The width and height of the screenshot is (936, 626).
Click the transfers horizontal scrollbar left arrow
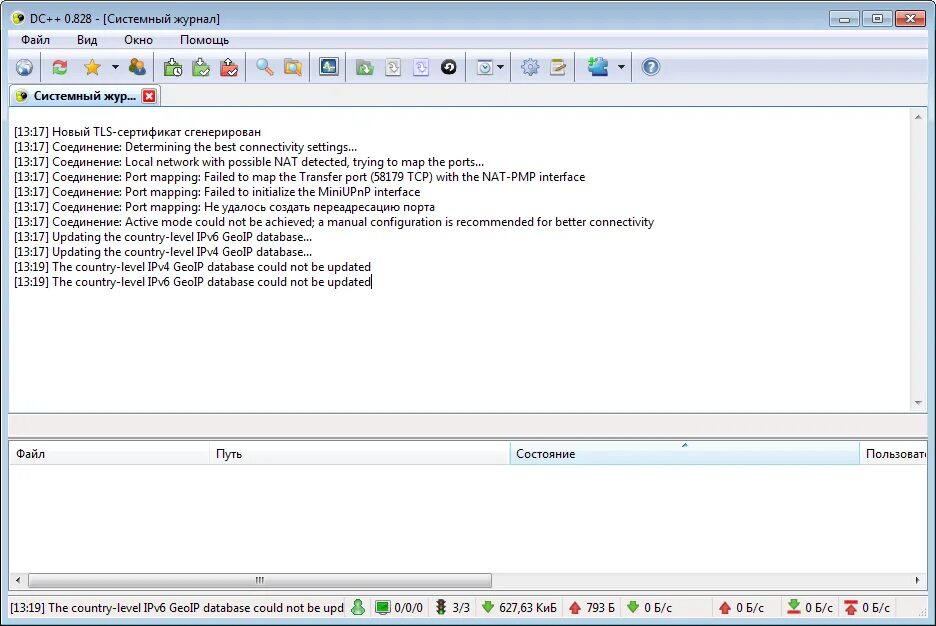tap(18, 580)
